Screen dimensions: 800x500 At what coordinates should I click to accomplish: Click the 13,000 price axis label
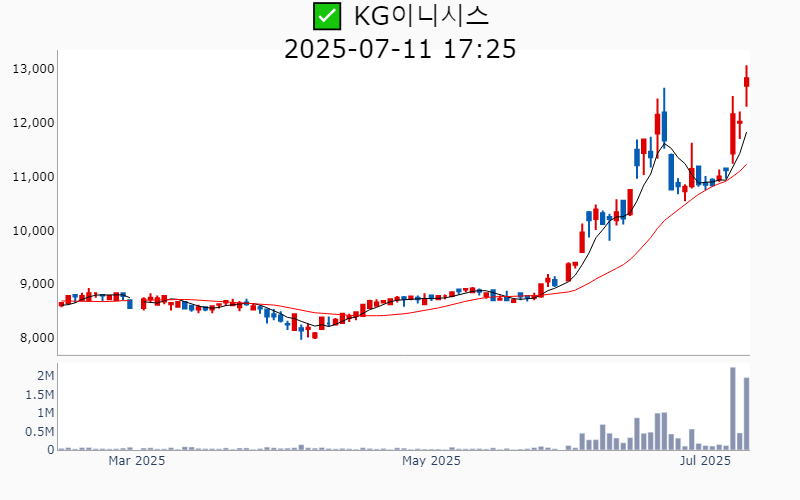pyautogui.click(x=33, y=69)
